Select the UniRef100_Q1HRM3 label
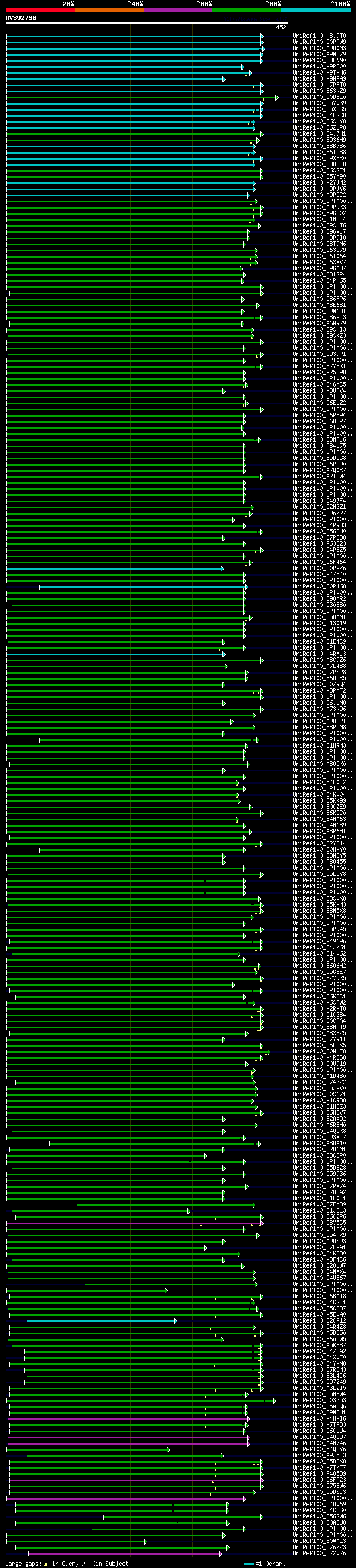This screenshot has width=356, height=1568. point(319,746)
